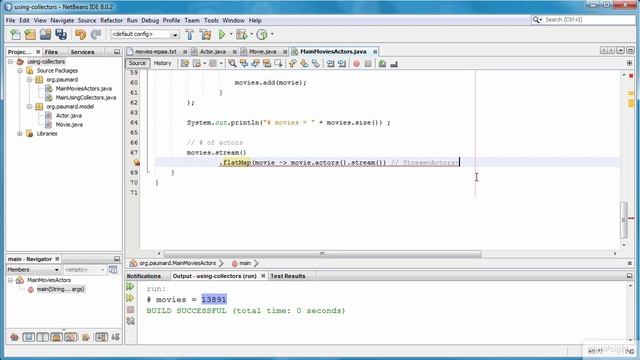Image resolution: width=640 pixels, height=360 pixels.
Task: Switch to the Test Results tab
Action: [288, 276]
